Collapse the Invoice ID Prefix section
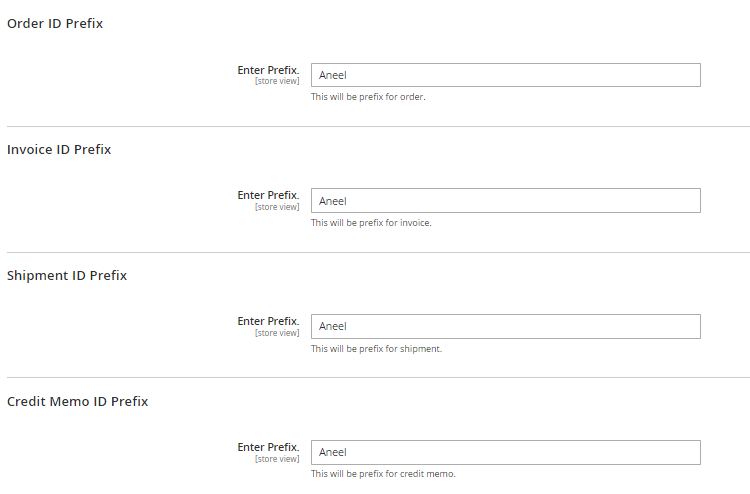This screenshot has height=494, width=750. [59, 150]
